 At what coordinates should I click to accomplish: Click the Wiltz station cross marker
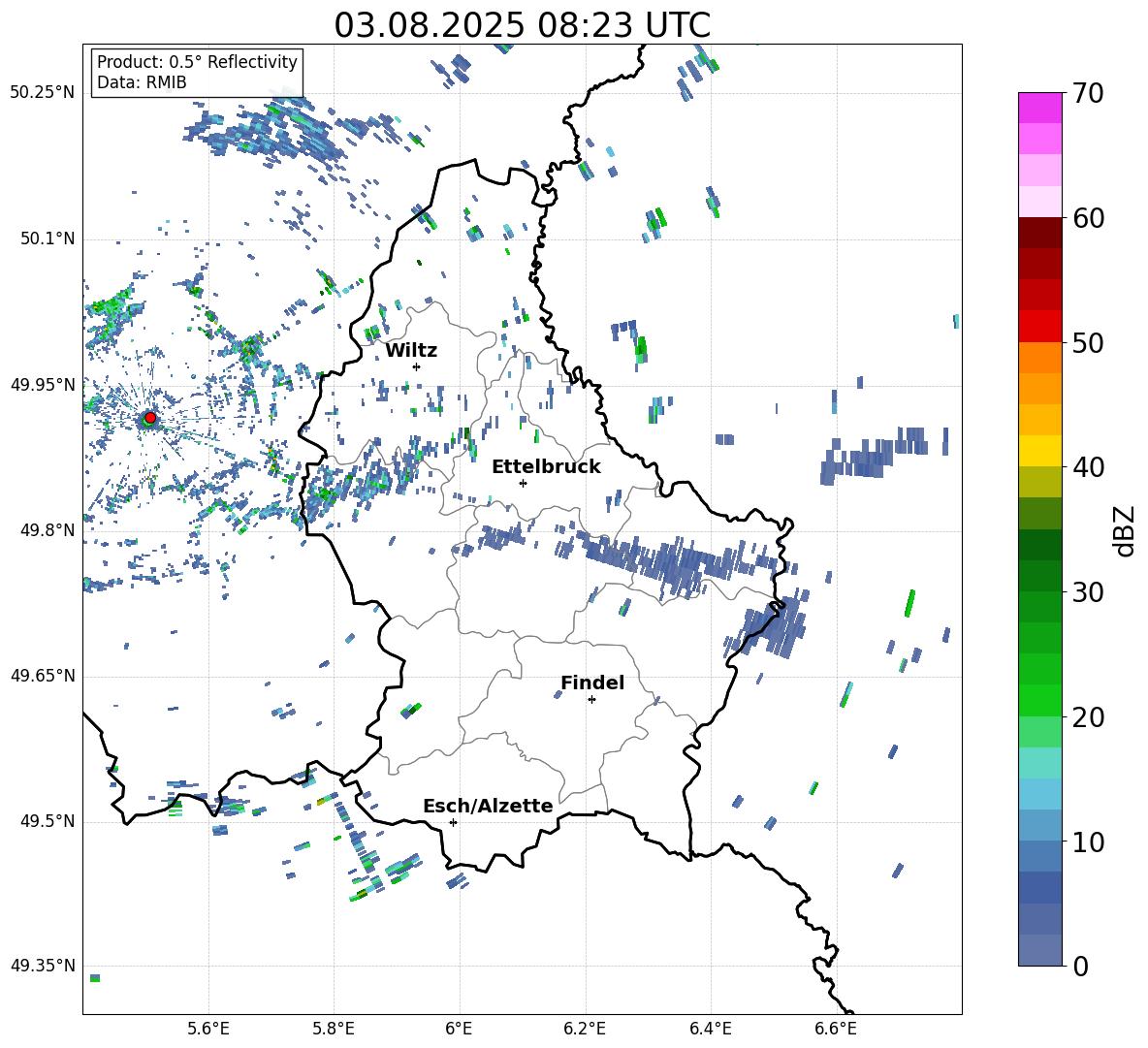pos(417,366)
